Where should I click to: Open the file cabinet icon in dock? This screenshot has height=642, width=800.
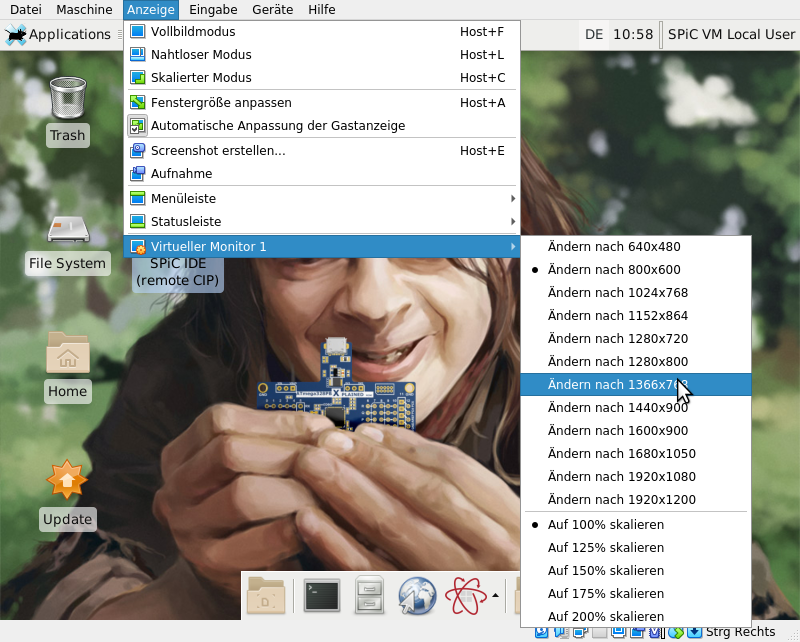pos(369,596)
